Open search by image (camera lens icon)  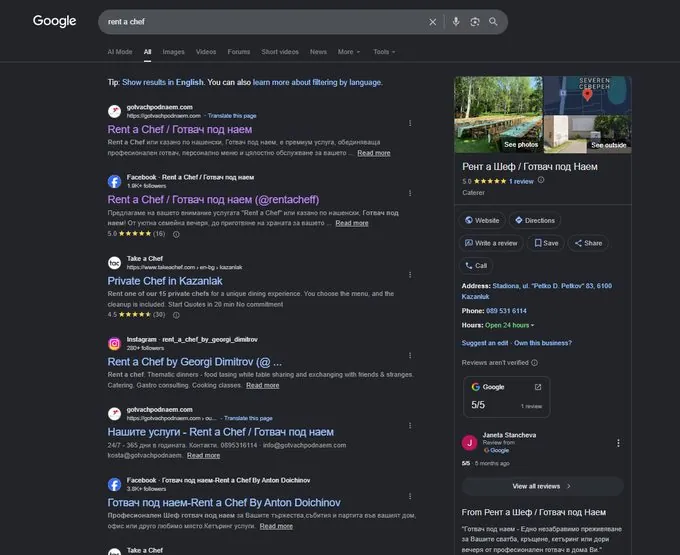(x=475, y=22)
